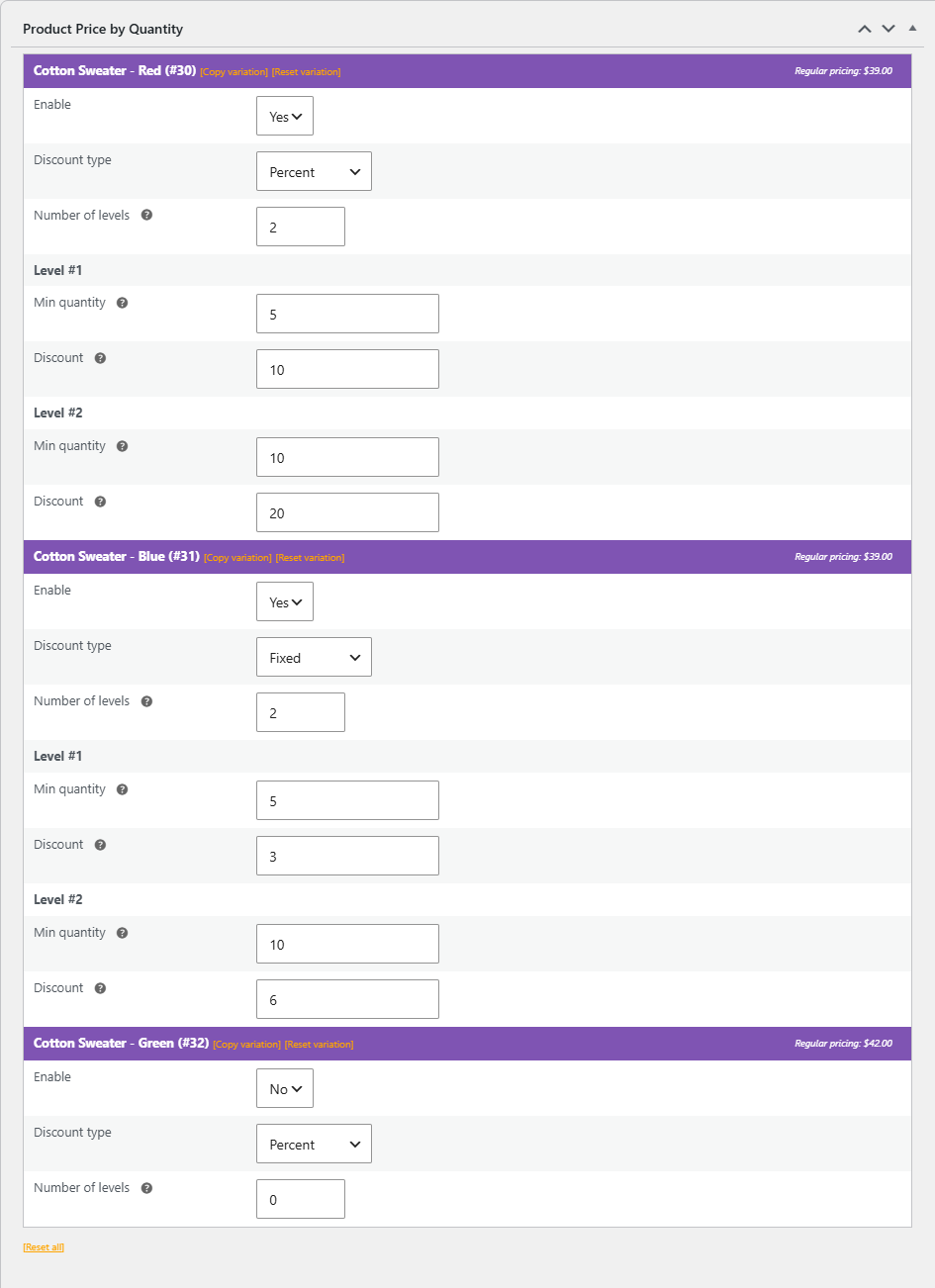This screenshot has height=1288, width=935.
Task: Collapse the Product Price by Quantity panel
Action: 912,29
